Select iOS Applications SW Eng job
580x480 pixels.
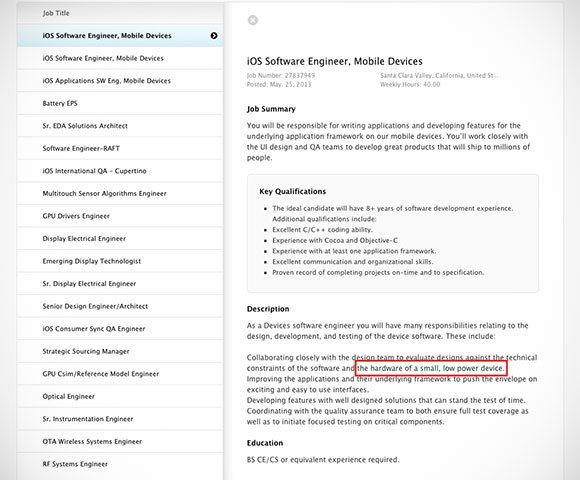pos(120,81)
